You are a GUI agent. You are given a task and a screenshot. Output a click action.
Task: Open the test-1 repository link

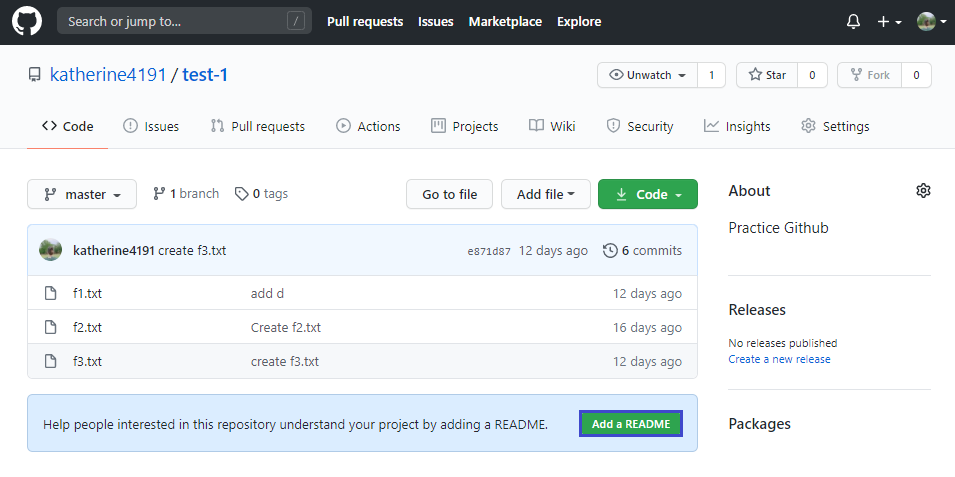205,75
